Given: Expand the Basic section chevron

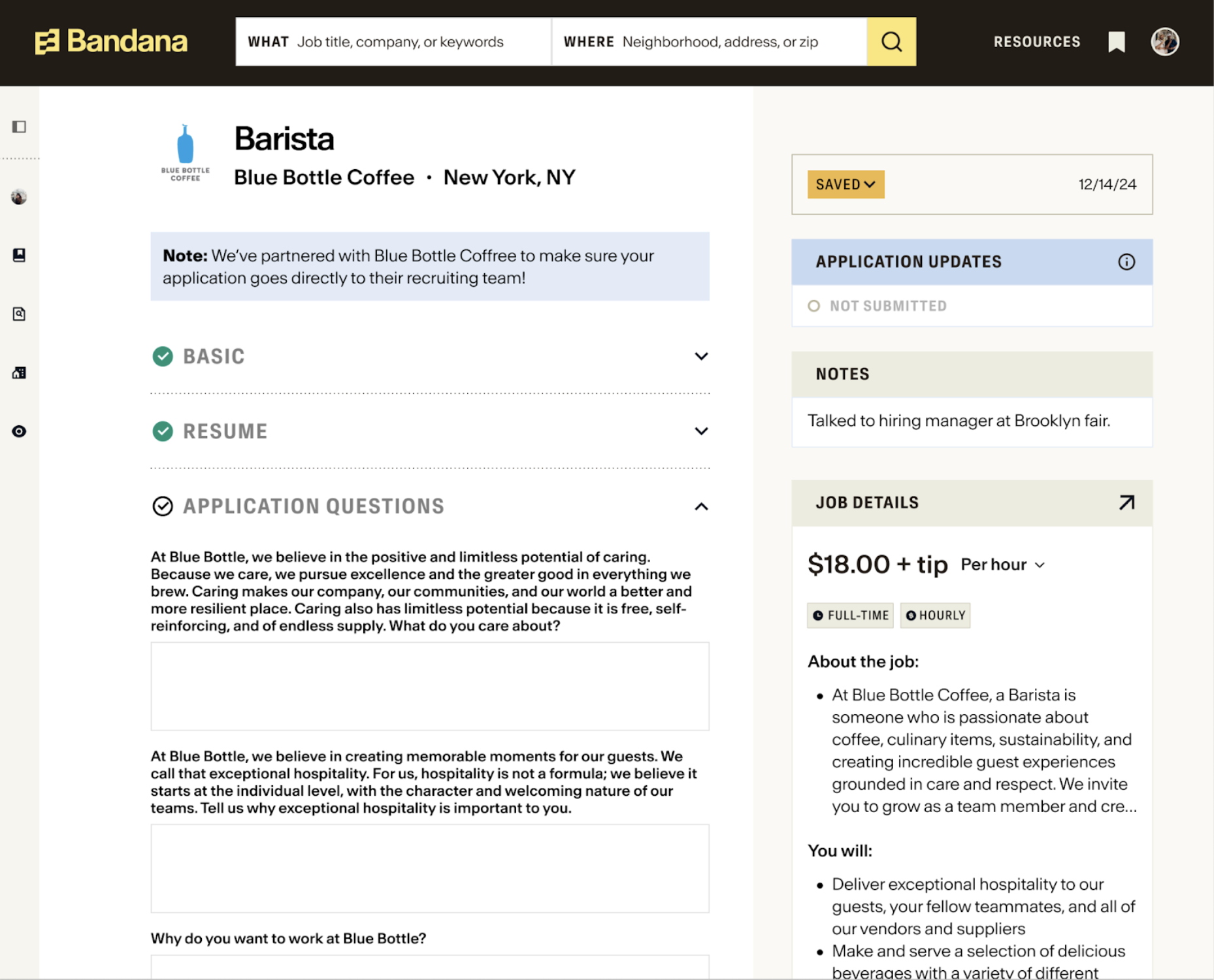Looking at the screenshot, I should 700,356.
